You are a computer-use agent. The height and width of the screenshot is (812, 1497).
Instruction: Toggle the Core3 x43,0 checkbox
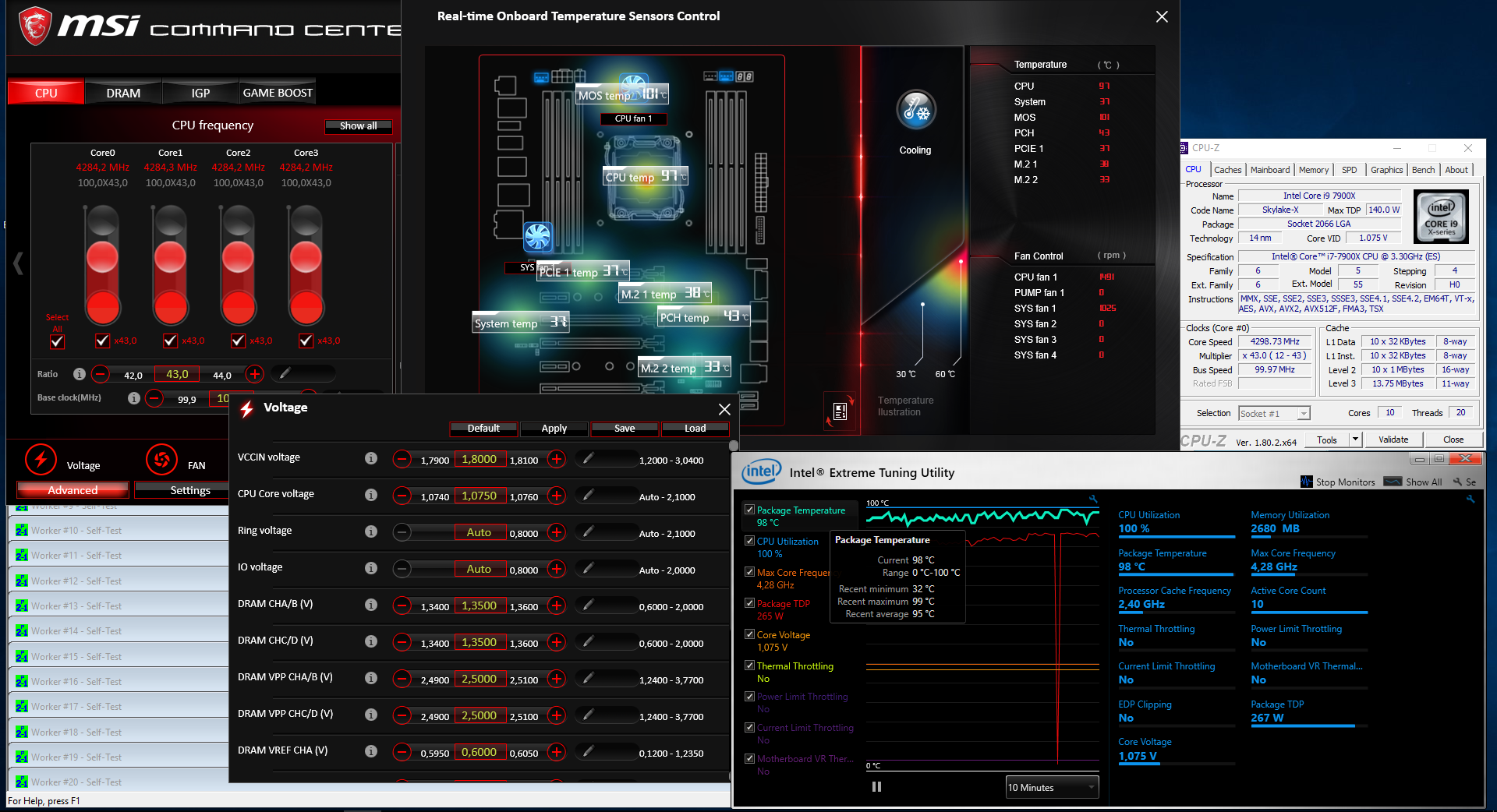306,341
